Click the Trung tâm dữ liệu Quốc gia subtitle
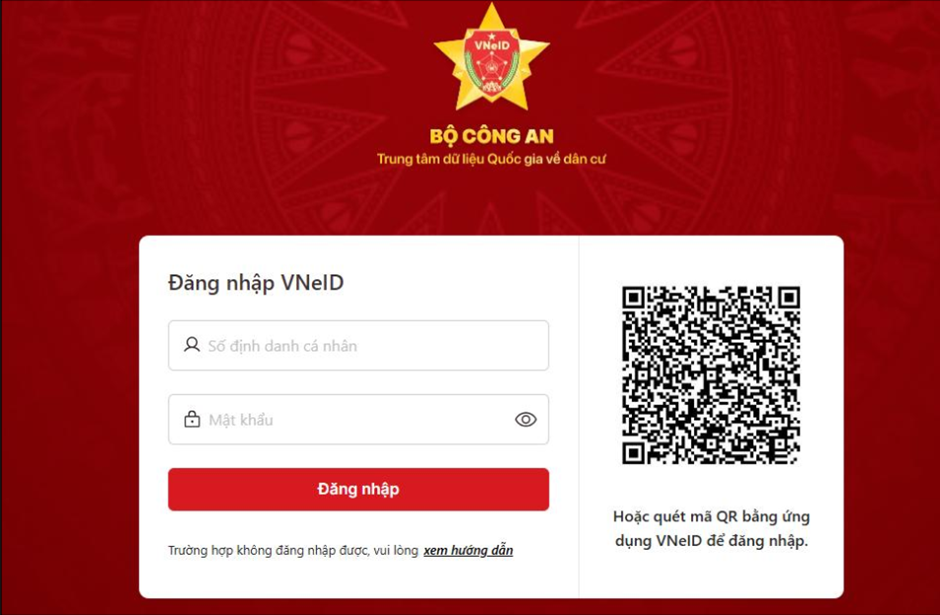The image size is (940, 615). click(x=492, y=159)
